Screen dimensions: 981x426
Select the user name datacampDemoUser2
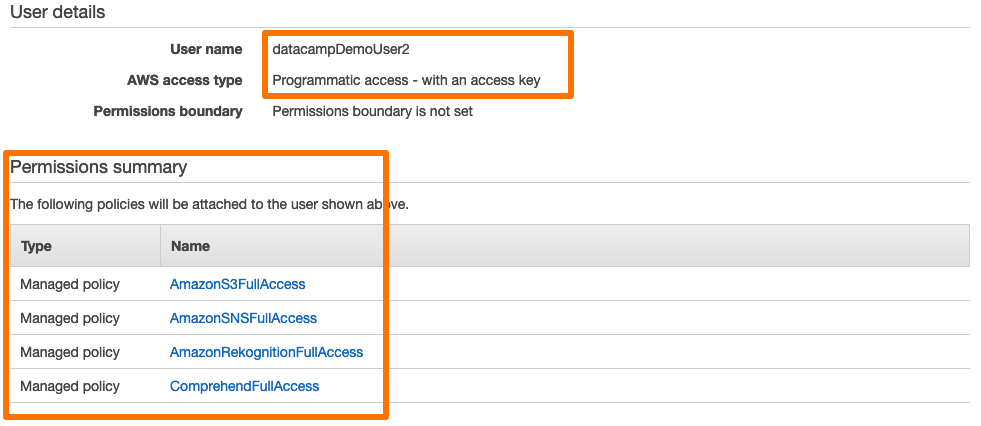pos(341,49)
